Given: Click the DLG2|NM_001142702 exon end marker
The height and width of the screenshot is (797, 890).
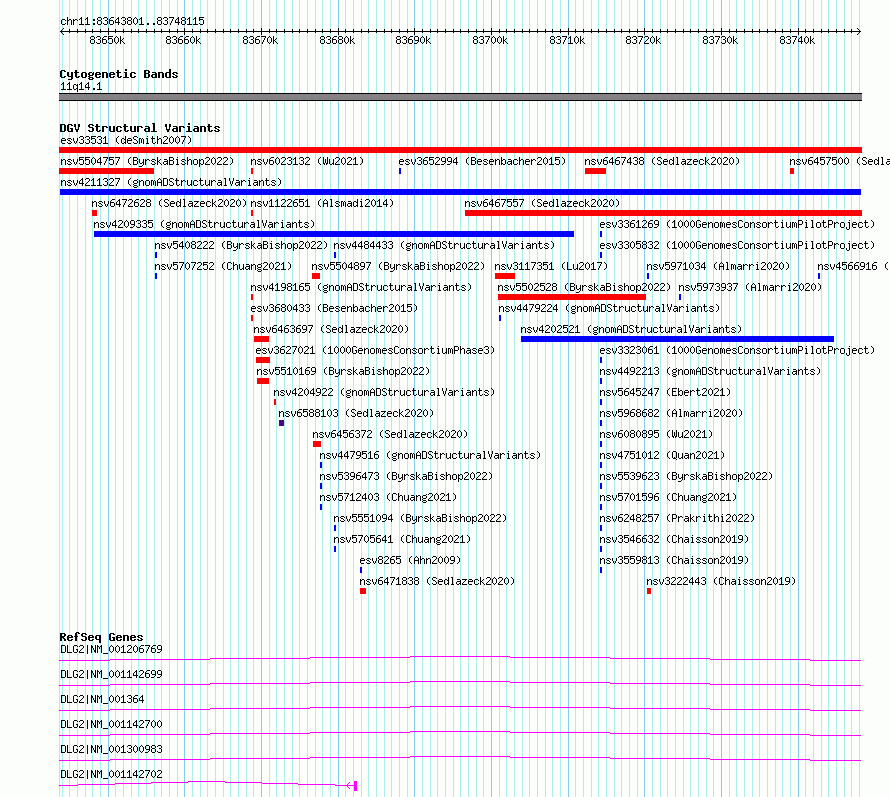Looking at the screenshot, I should pyautogui.click(x=355, y=786).
